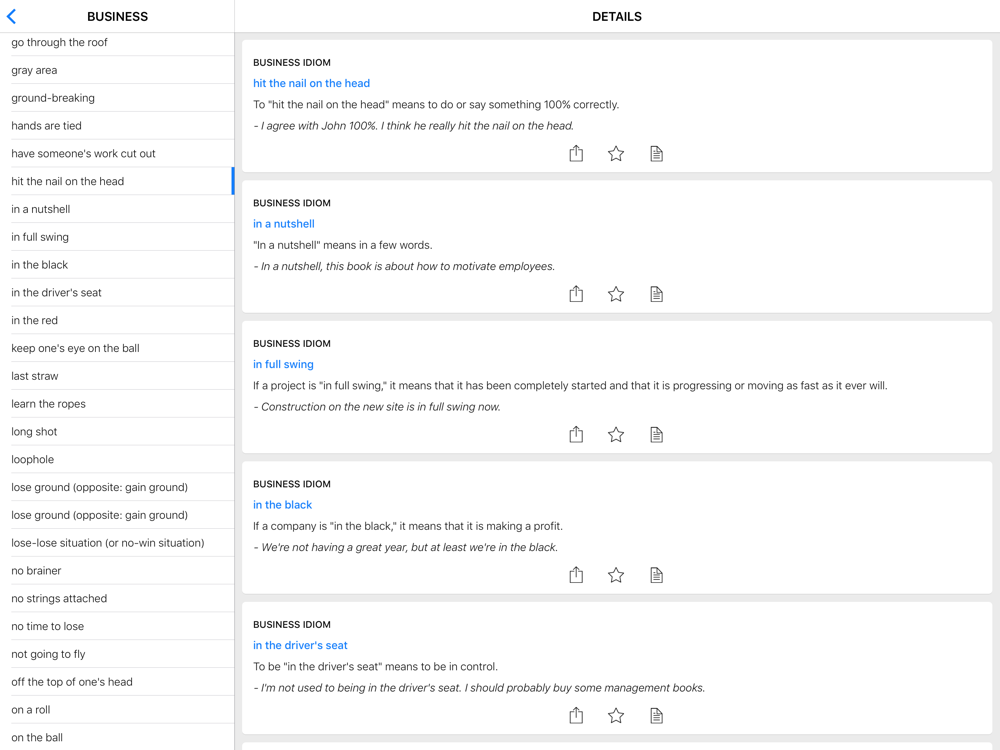The image size is (1000, 750).
Task: Share the "in full swing" idiom card
Action: point(576,434)
